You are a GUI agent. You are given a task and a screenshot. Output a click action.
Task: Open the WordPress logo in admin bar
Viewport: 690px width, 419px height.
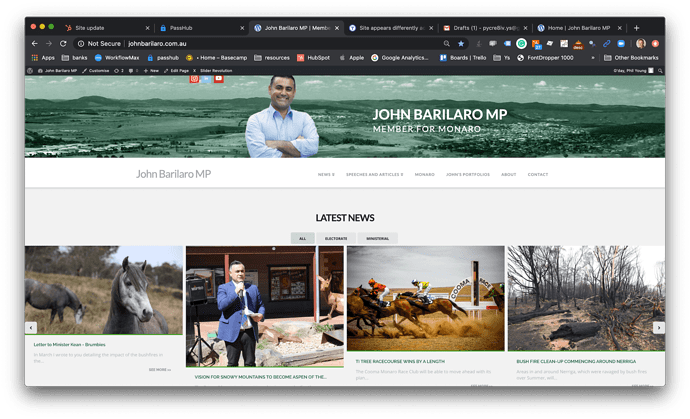click(x=30, y=70)
